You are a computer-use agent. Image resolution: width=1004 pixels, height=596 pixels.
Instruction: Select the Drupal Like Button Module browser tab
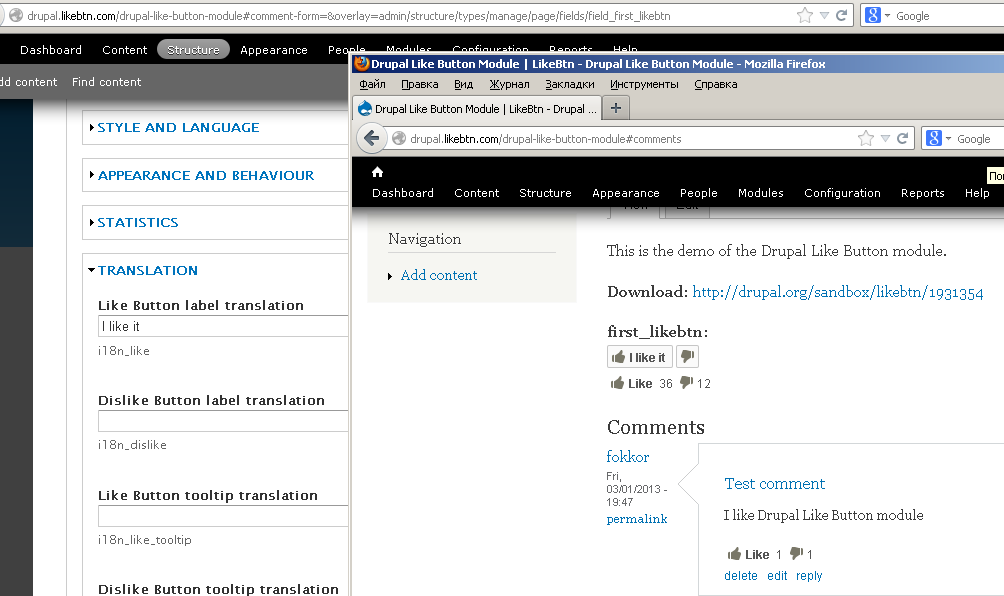pos(477,108)
